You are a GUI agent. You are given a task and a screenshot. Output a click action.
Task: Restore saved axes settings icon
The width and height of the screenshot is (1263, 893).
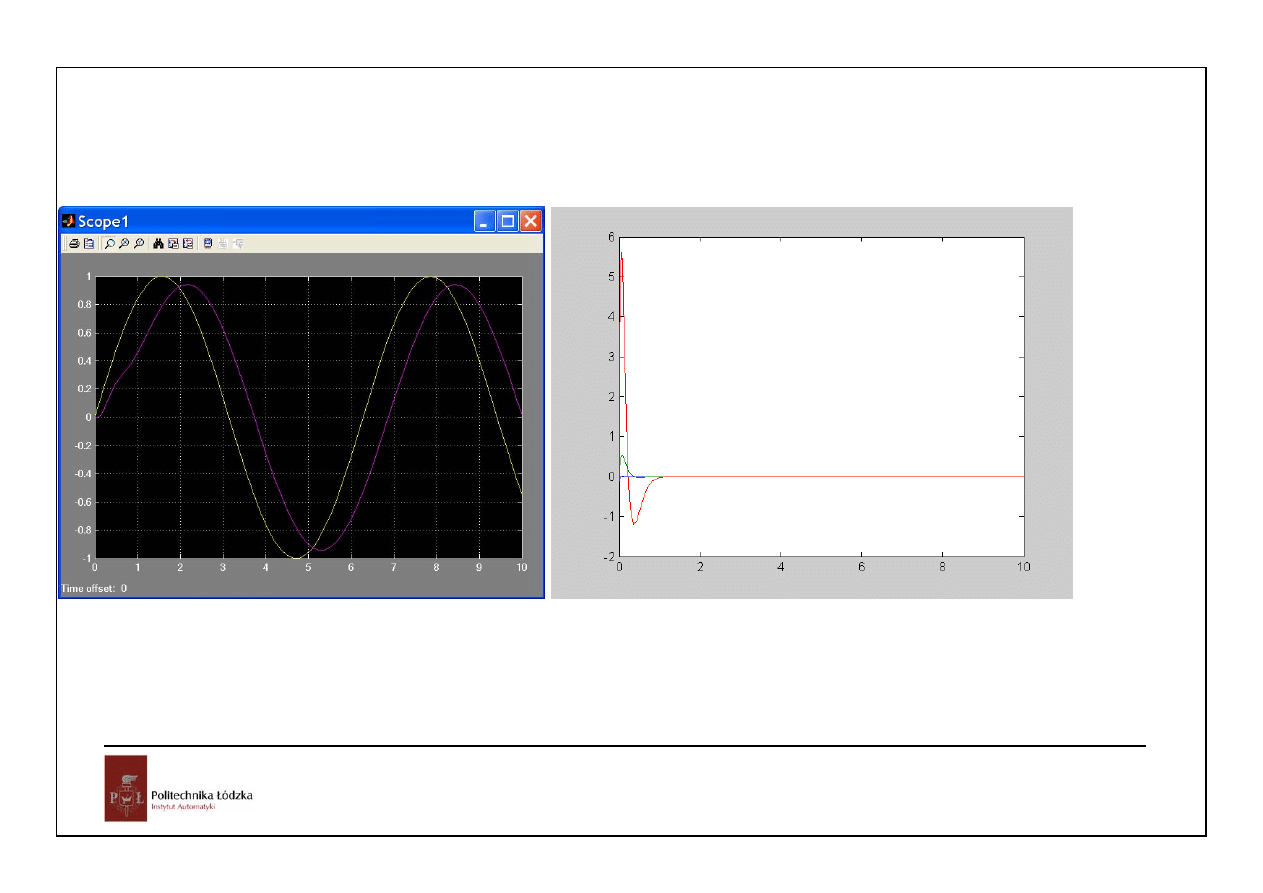tap(187, 243)
